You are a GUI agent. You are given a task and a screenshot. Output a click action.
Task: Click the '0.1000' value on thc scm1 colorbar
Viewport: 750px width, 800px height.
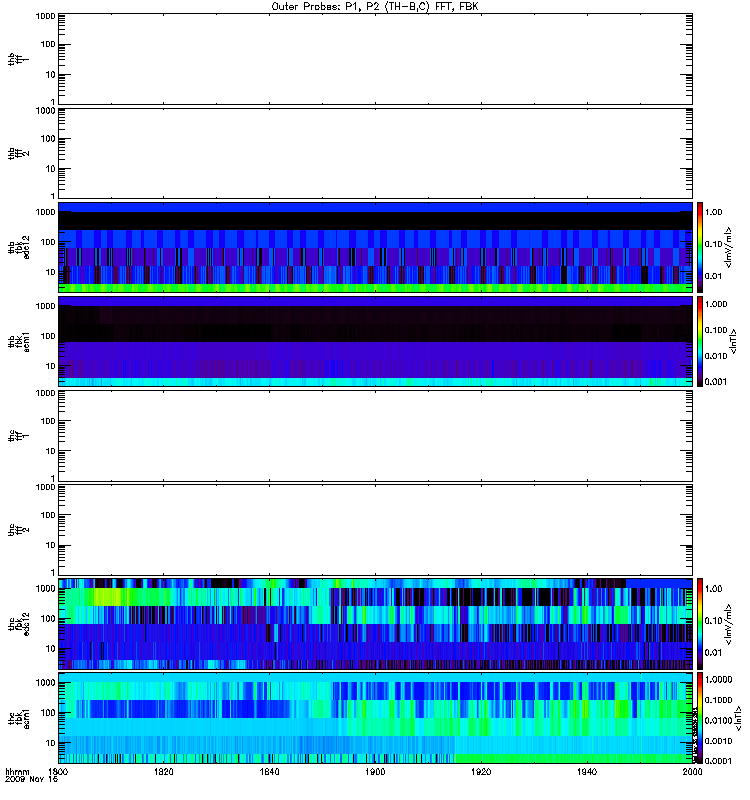[x=718, y=700]
